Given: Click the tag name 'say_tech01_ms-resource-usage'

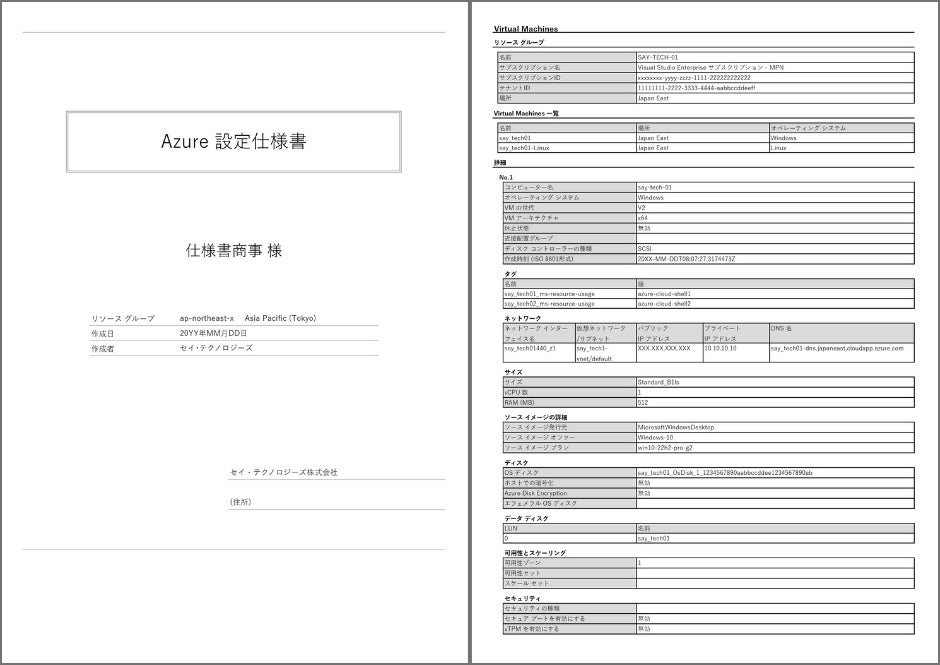Looking at the screenshot, I should coord(549,294).
